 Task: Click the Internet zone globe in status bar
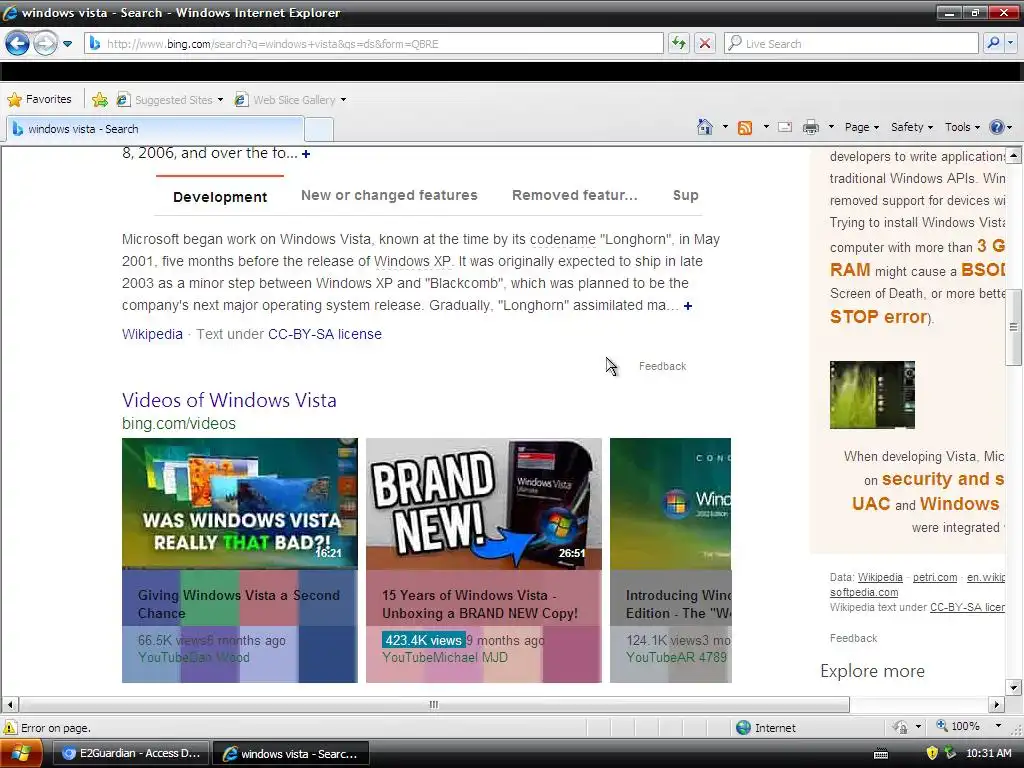[x=743, y=728]
